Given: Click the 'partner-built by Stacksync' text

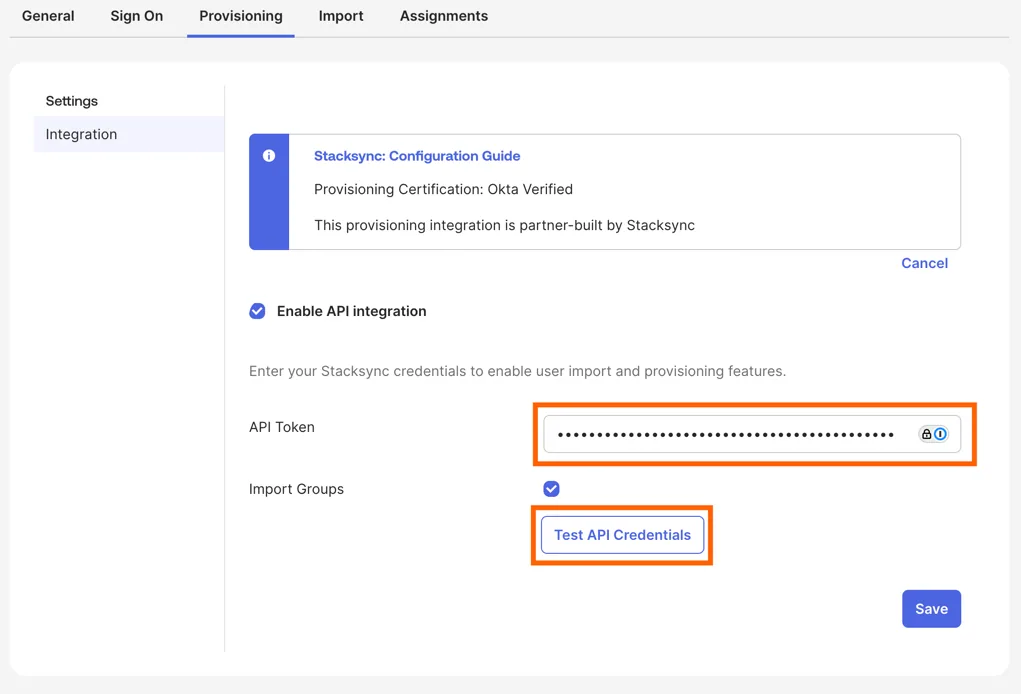Looking at the screenshot, I should pyautogui.click(x=607, y=225).
